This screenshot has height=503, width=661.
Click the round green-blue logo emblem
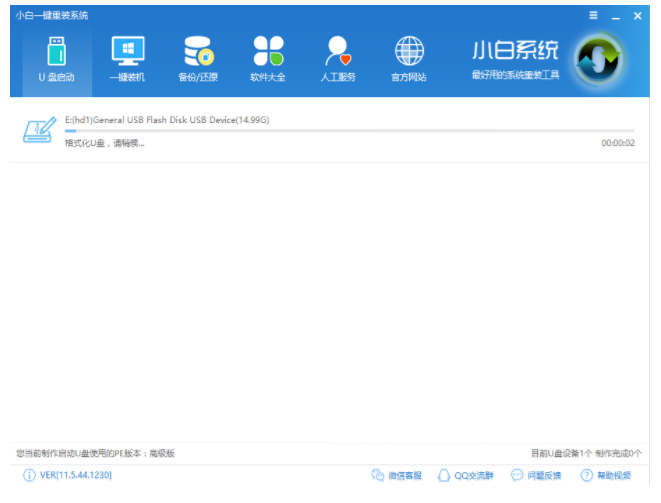598,58
